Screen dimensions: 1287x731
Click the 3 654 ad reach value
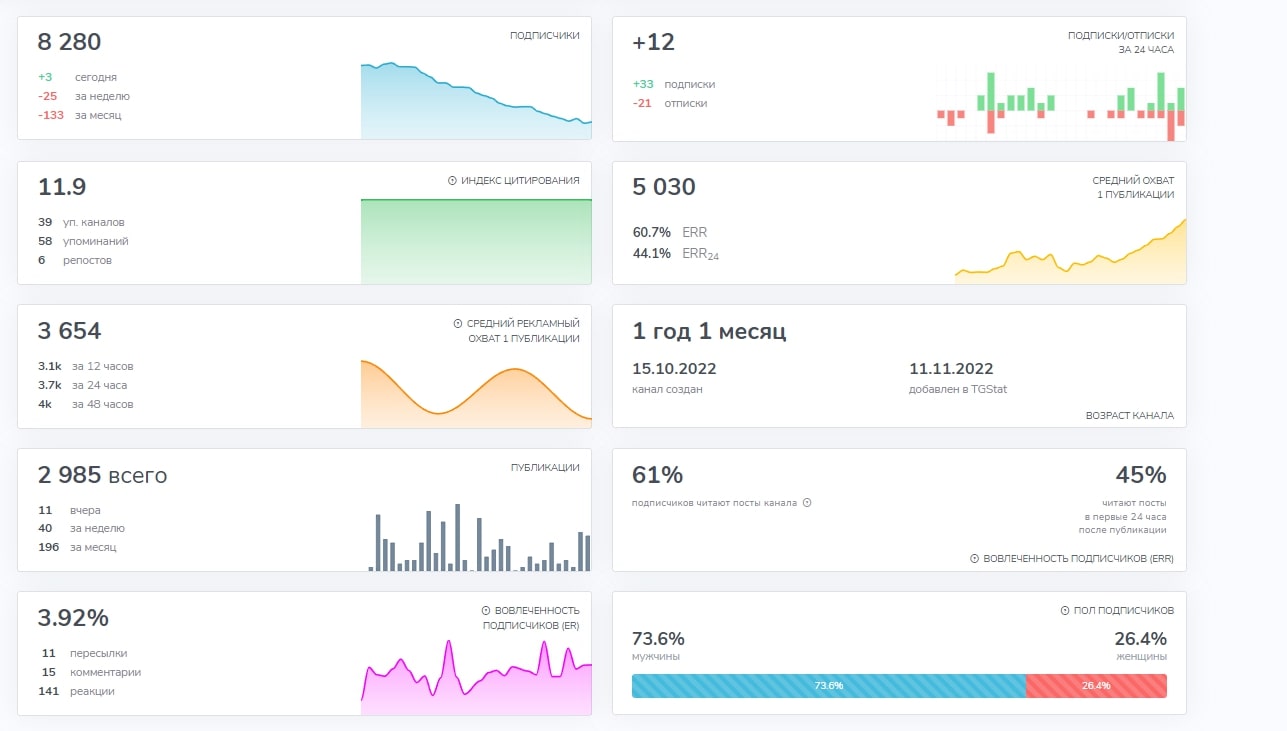(x=69, y=331)
